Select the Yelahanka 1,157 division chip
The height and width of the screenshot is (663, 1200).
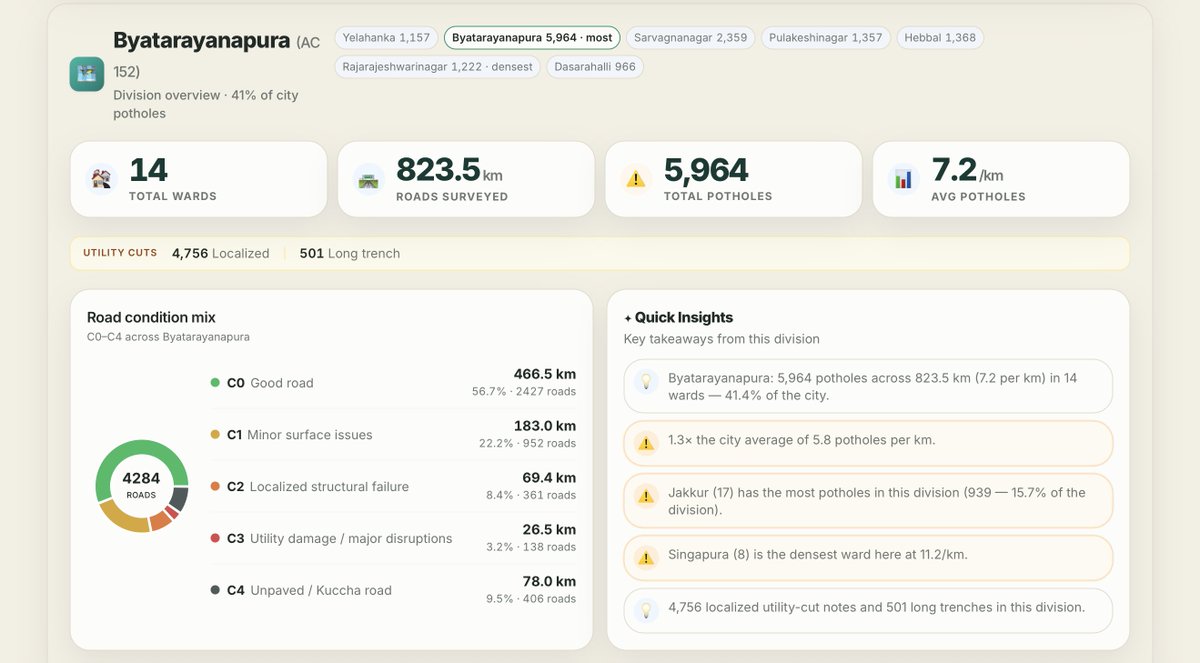pyautogui.click(x=386, y=38)
